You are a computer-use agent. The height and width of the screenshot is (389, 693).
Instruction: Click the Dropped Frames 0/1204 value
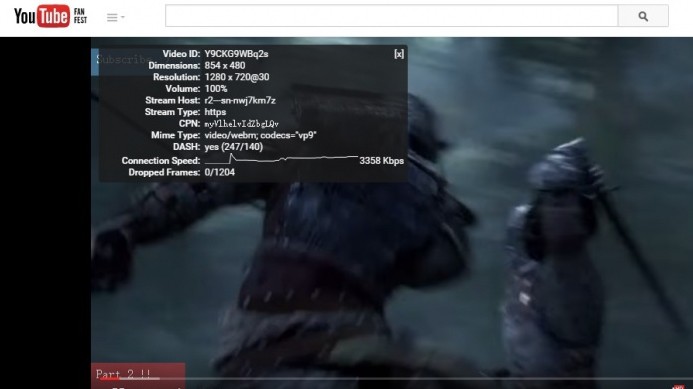[220, 172]
